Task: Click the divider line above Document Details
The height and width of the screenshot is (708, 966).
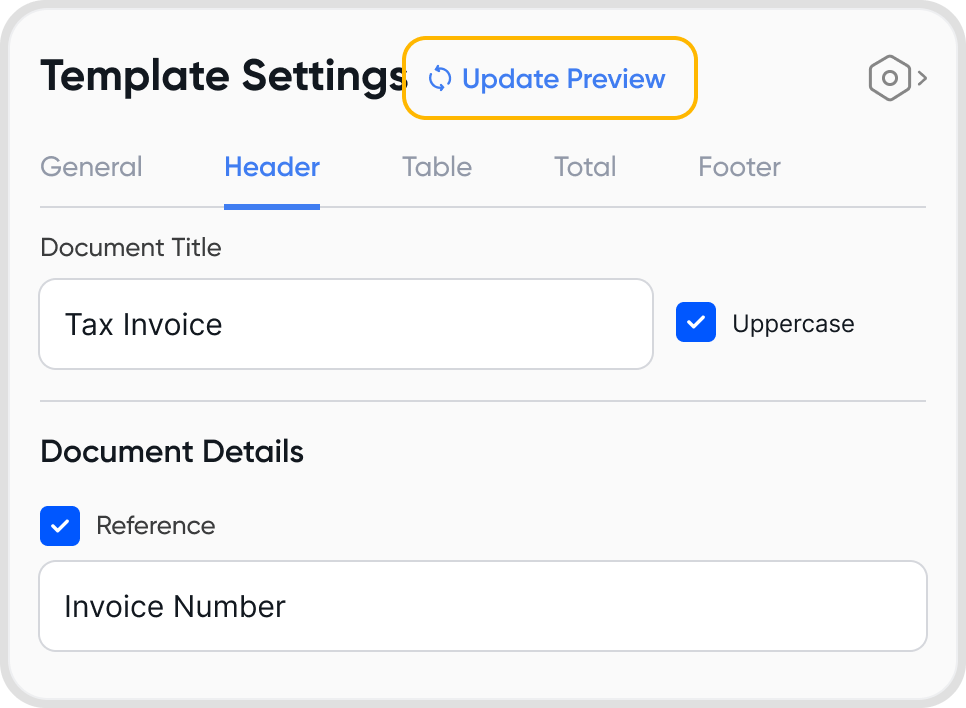Action: (482, 401)
